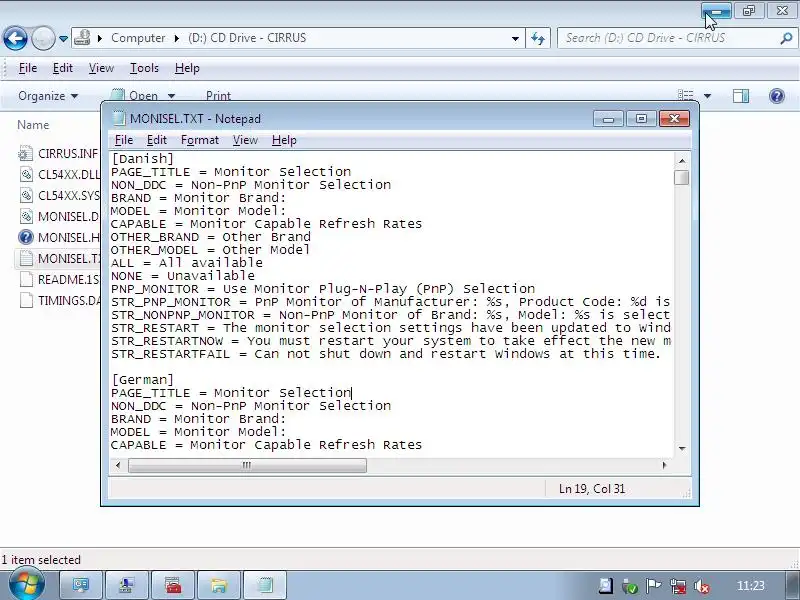Click Print in Explorer toolbar

point(218,96)
